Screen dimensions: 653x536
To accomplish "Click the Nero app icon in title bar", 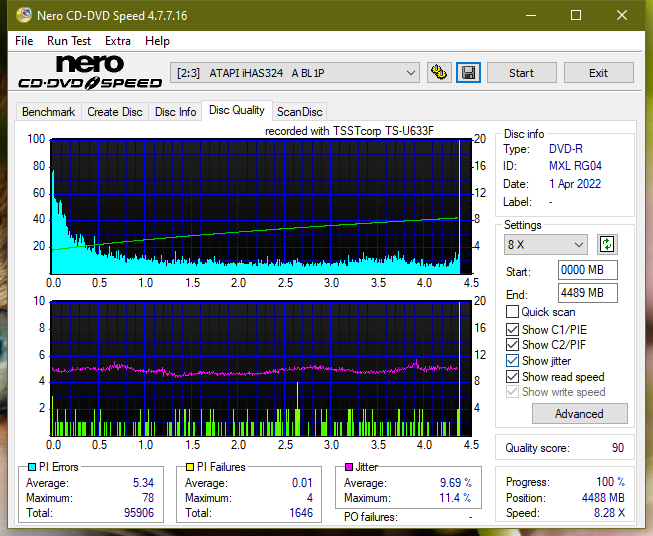I will pyautogui.click(x=24, y=15).
